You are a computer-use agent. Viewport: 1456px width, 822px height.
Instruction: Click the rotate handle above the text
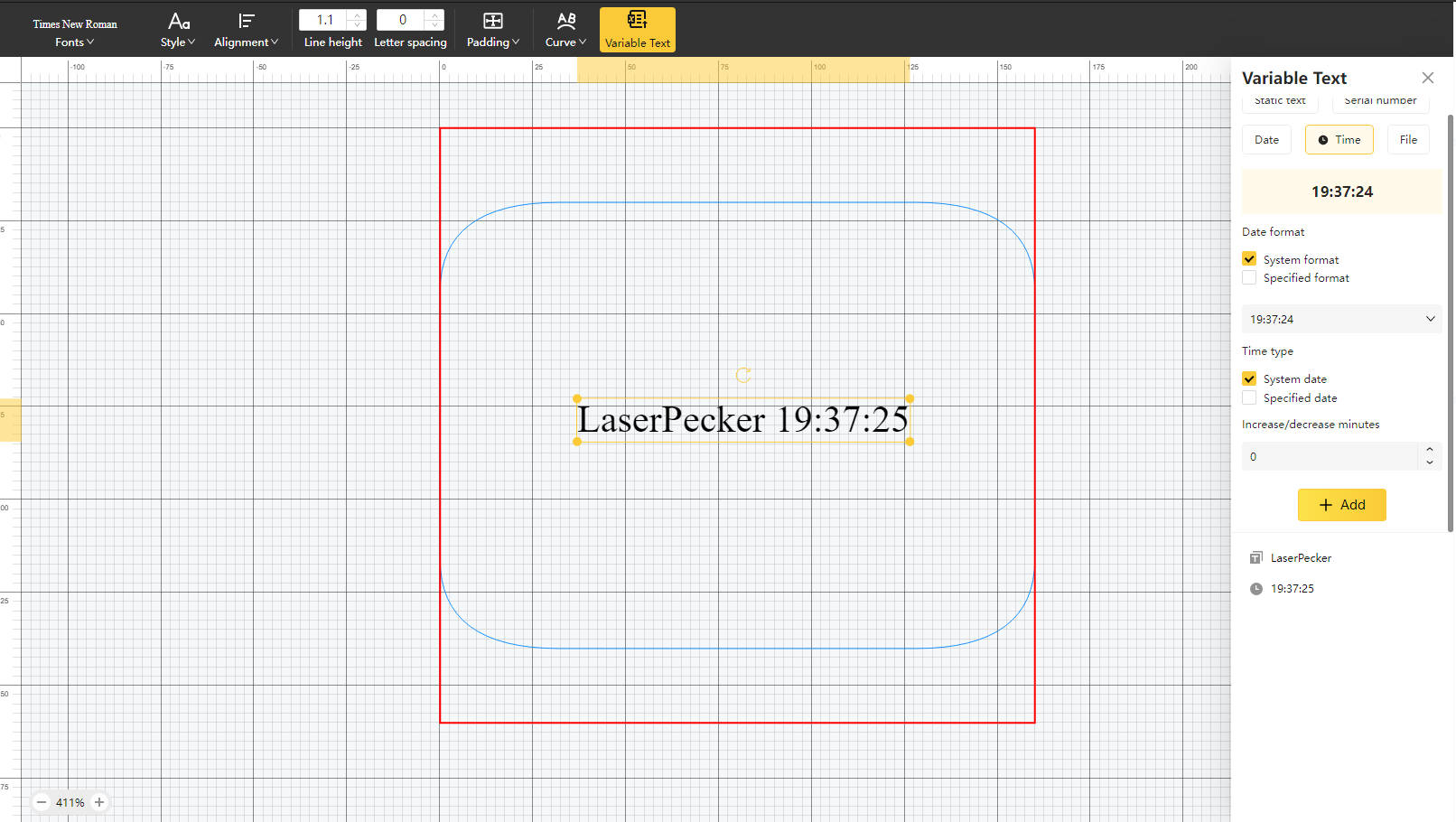(x=743, y=375)
